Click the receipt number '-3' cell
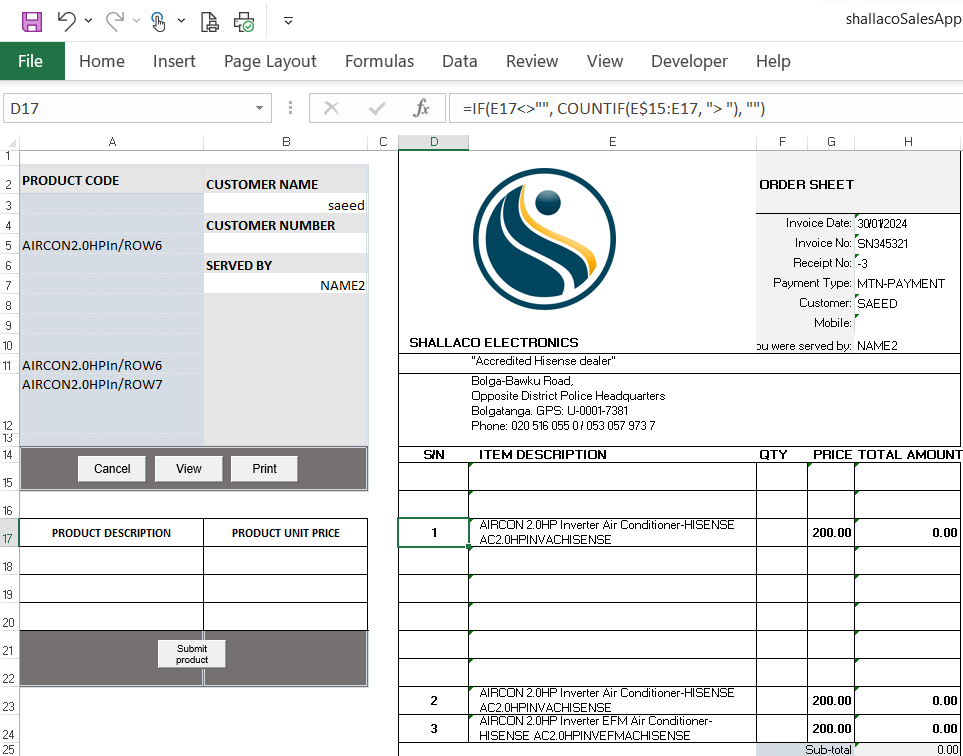The width and height of the screenshot is (963, 756). click(x=908, y=263)
